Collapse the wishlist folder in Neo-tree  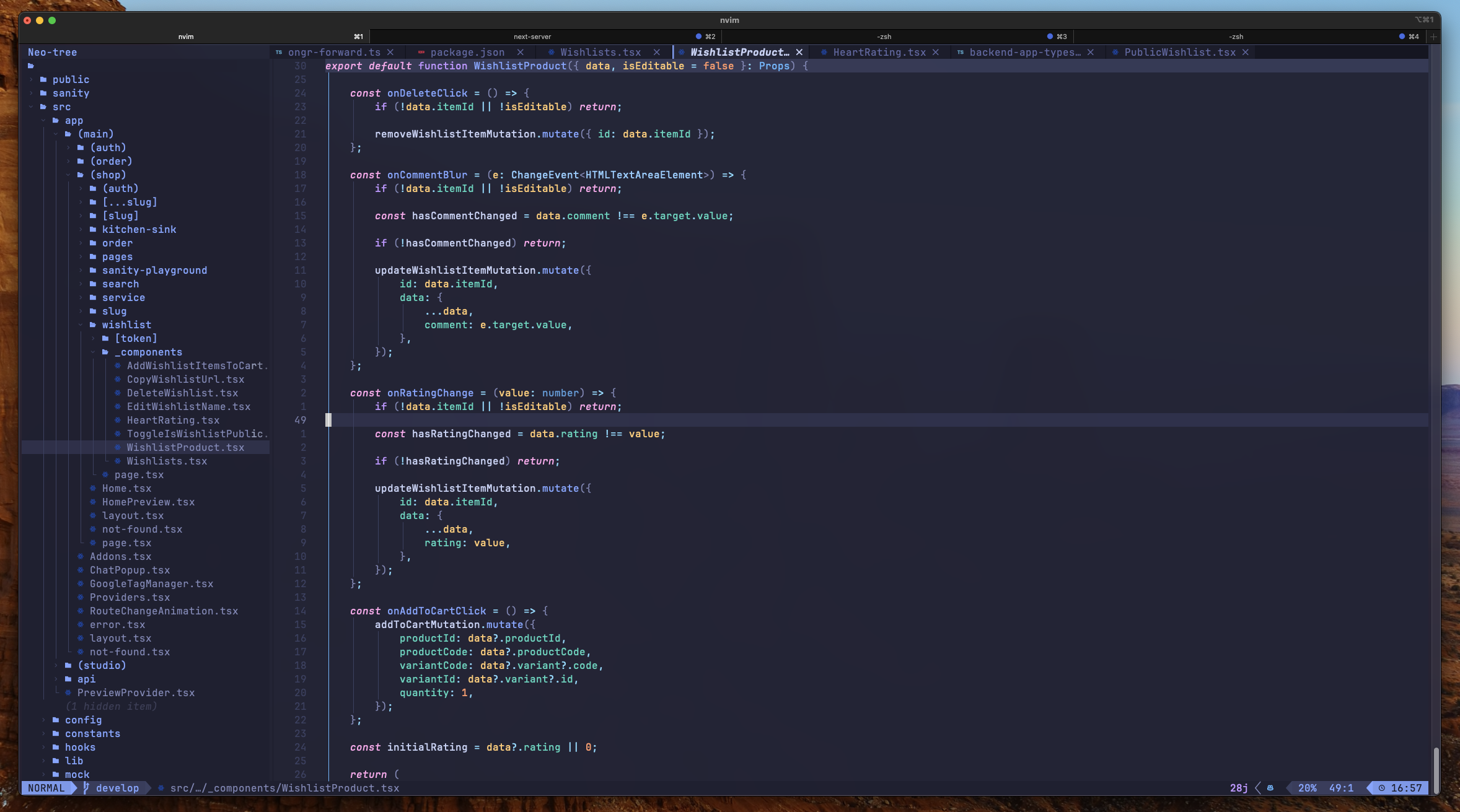pyautogui.click(x=81, y=325)
